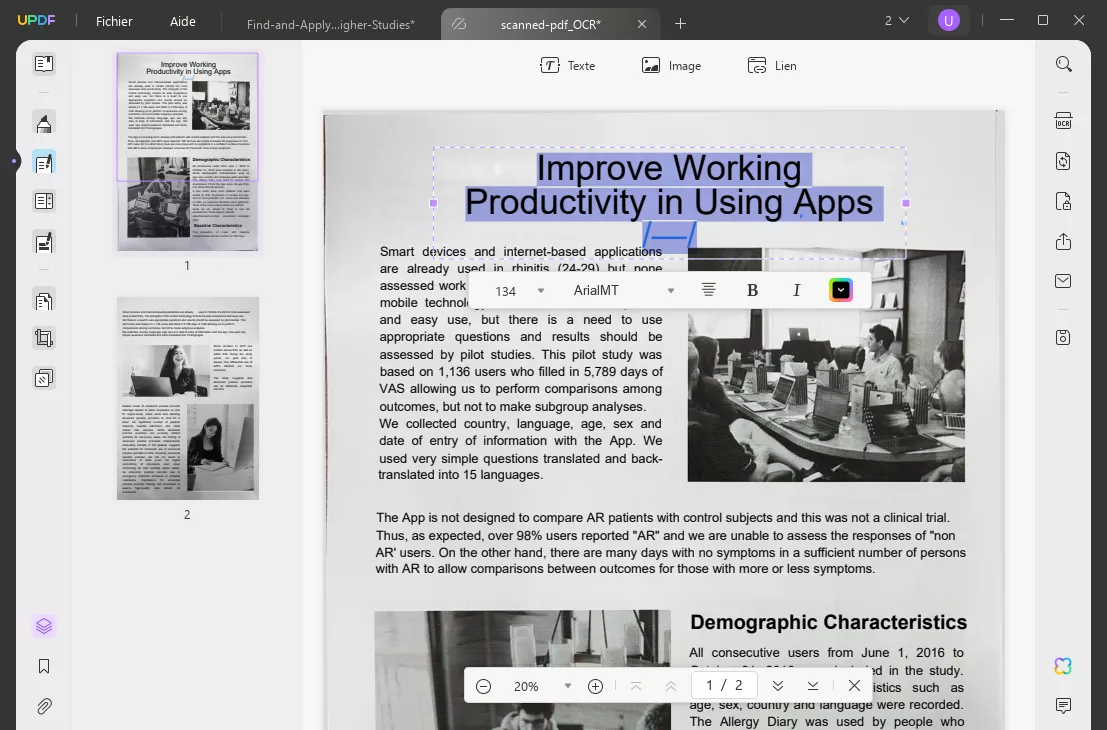Image resolution: width=1107 pixels, height=730 pixels.
Task: Zoom in with the plus button
Action: click(x=595, y=686)
